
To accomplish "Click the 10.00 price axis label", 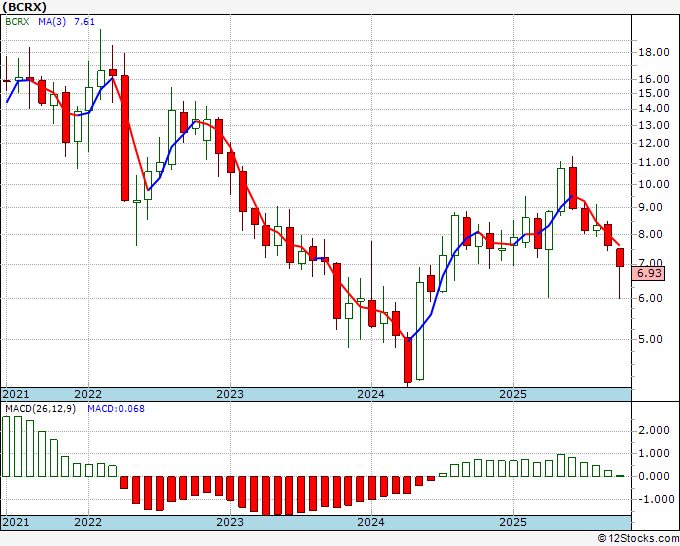I will 654,184.
